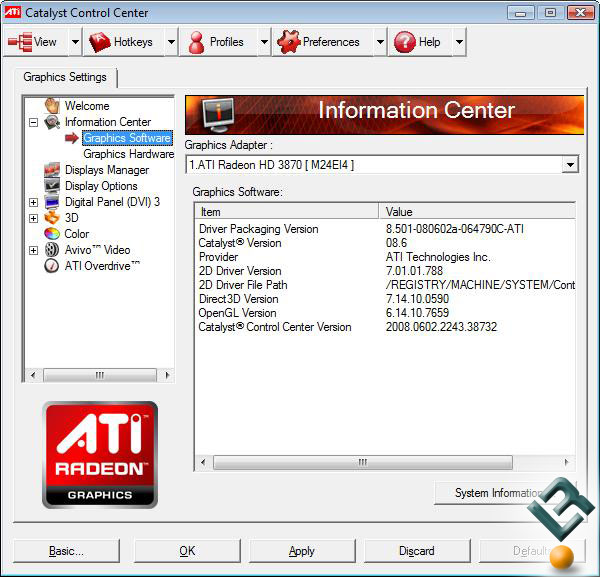Click tree panel scroll right arrow
The height and width of the screenshot is (577, 600).
pos(167,375)
